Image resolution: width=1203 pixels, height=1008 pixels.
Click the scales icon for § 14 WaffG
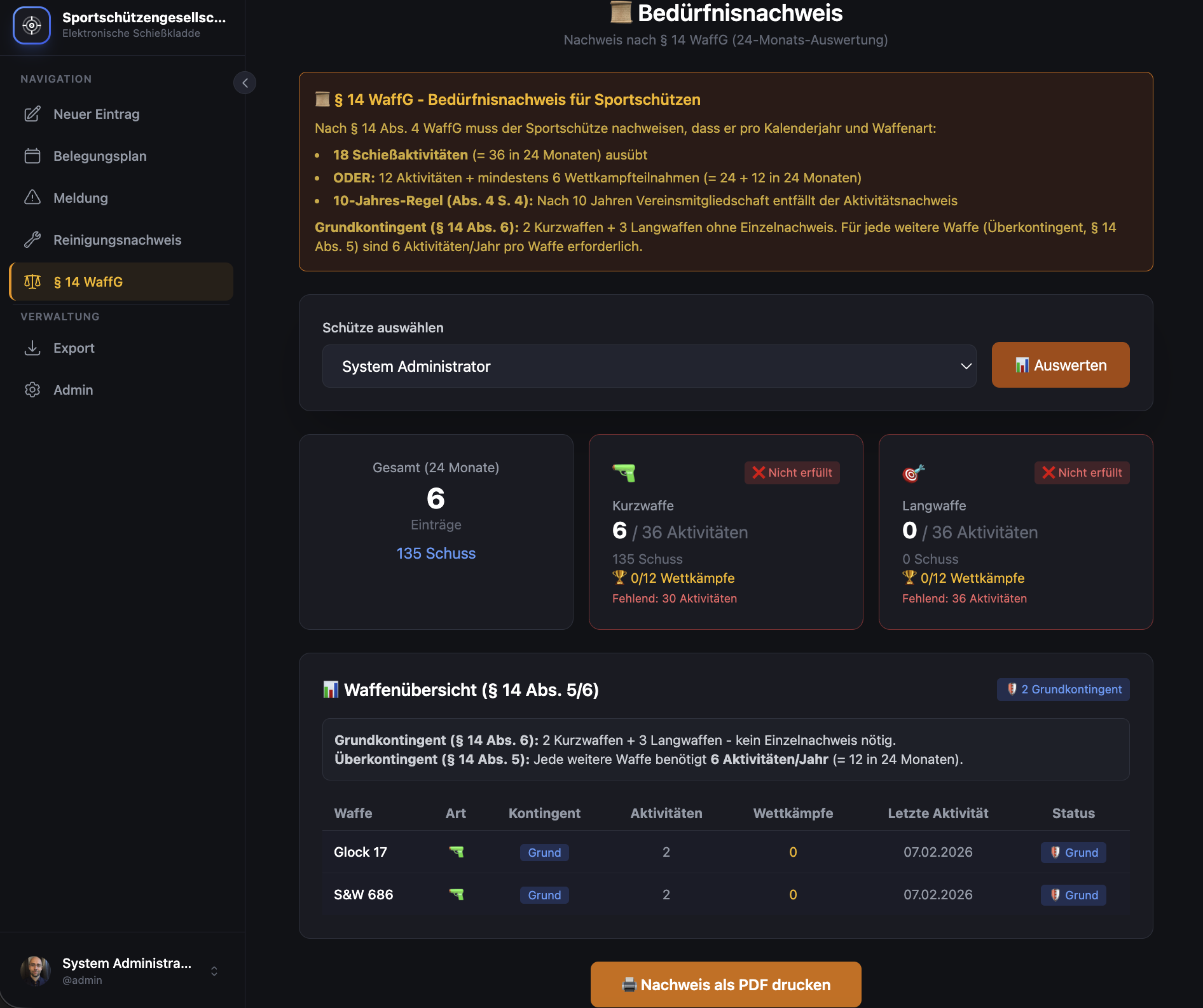[x=32, y=282]
